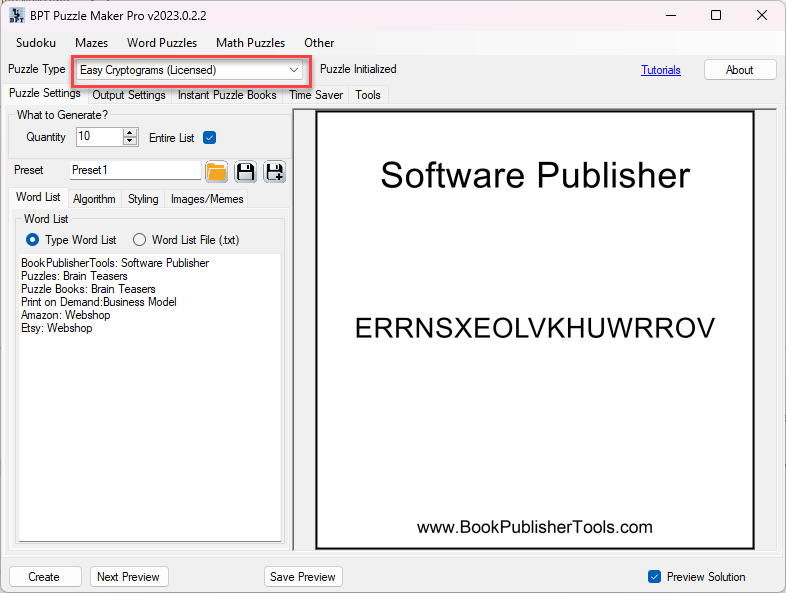Click the BPT app icon in title bar
The height and width of the screenshot is (593, 786).
pos(17,15)
